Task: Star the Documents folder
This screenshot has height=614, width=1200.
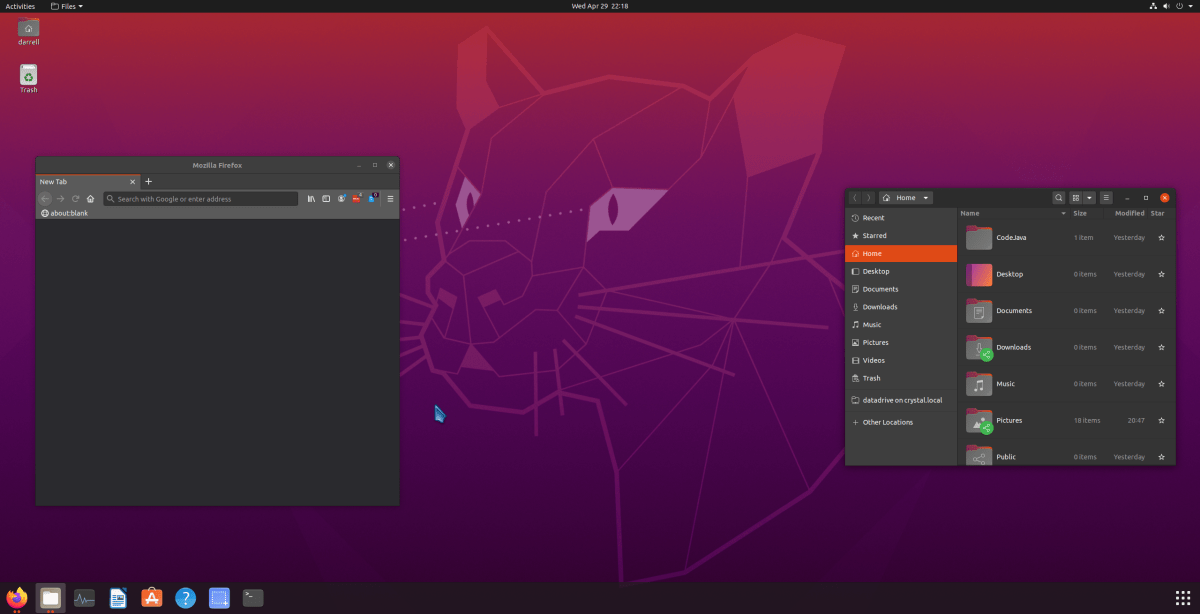Action: pyautogui.click(x=1161, y=310)
